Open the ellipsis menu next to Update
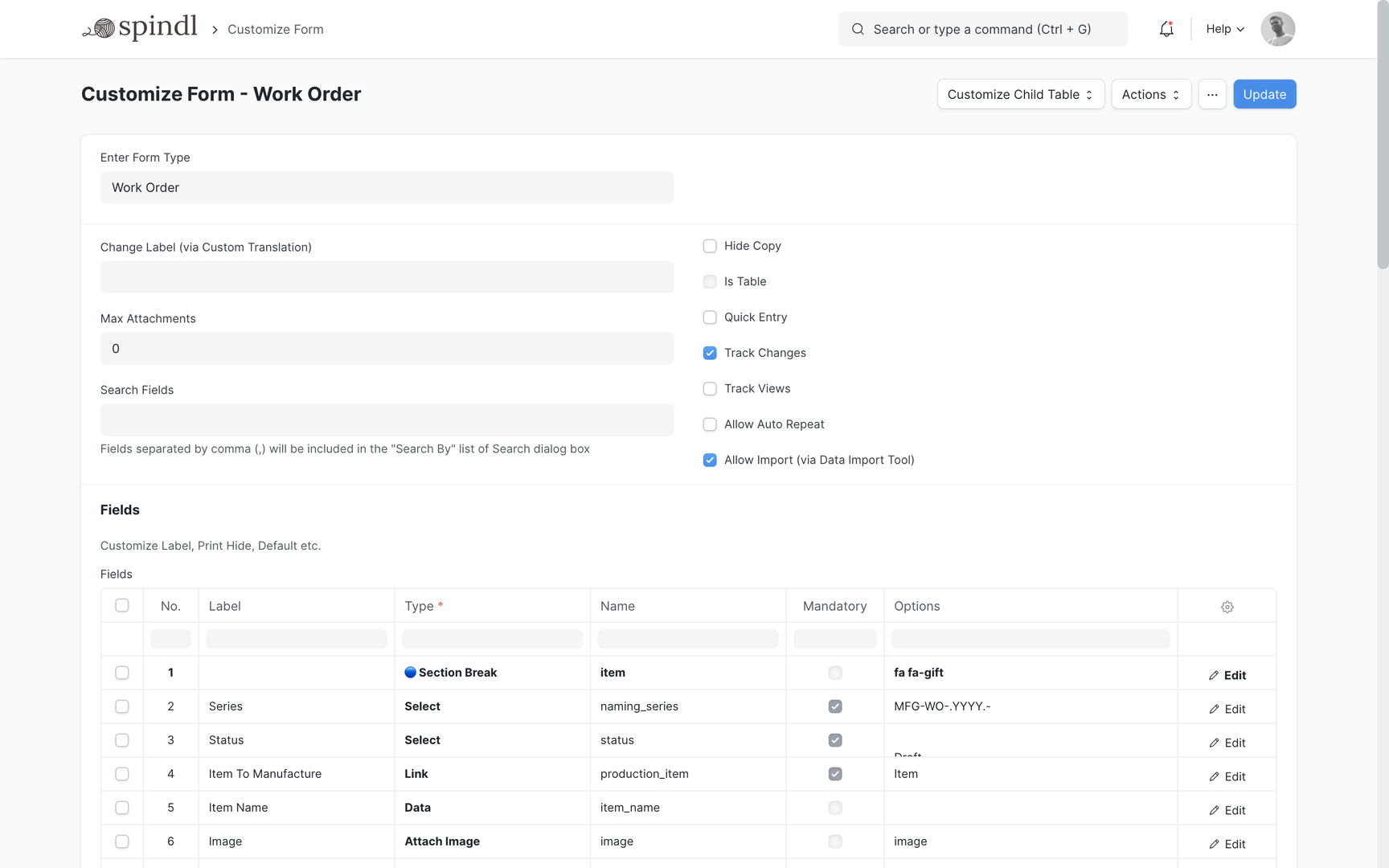The image size is (1389, 868). 1212,94
